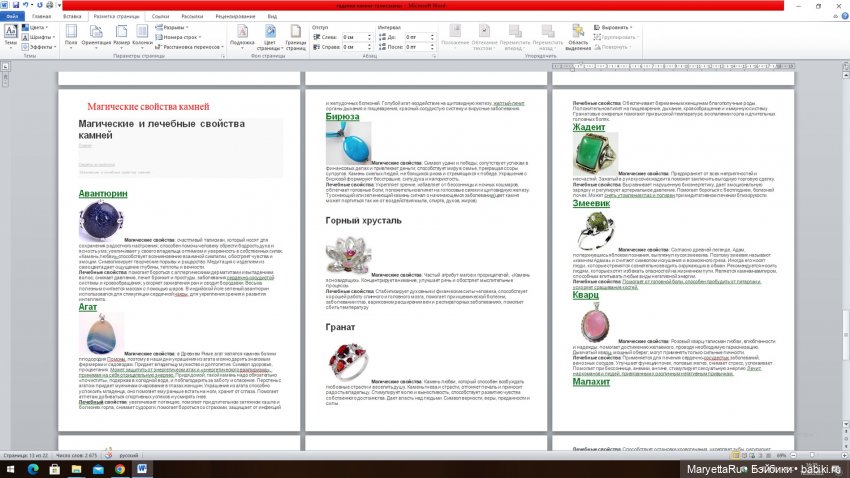Expand the Разрывы breaks dropdown
Image resolution: width=850 pixels, height=478 pixels.
176,27
